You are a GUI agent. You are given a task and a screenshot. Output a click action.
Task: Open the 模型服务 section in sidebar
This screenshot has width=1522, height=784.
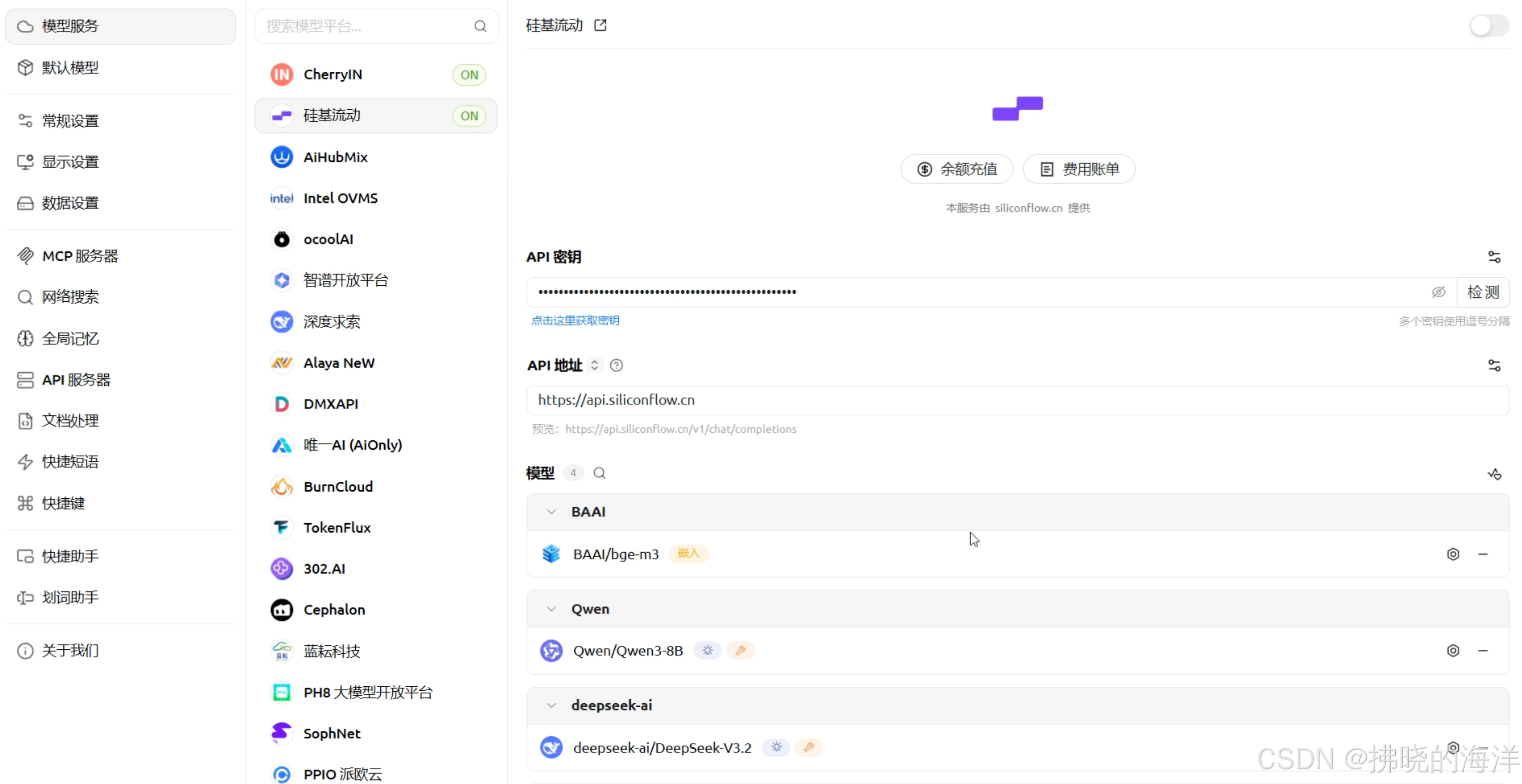click(70, 26)
